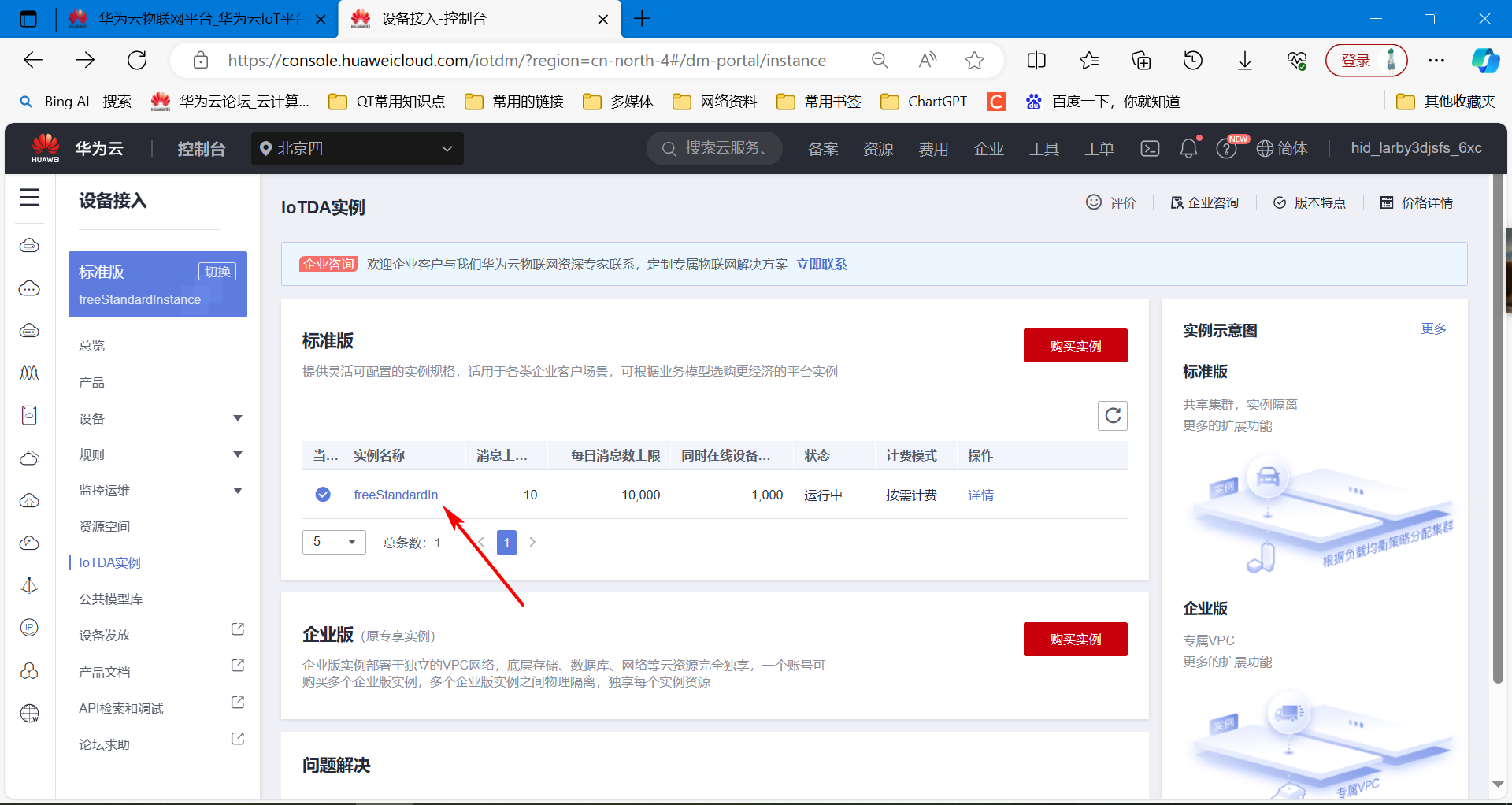
Task: Click the globe icon at the sidebar bottom
Action: click(x=29, y=713)
